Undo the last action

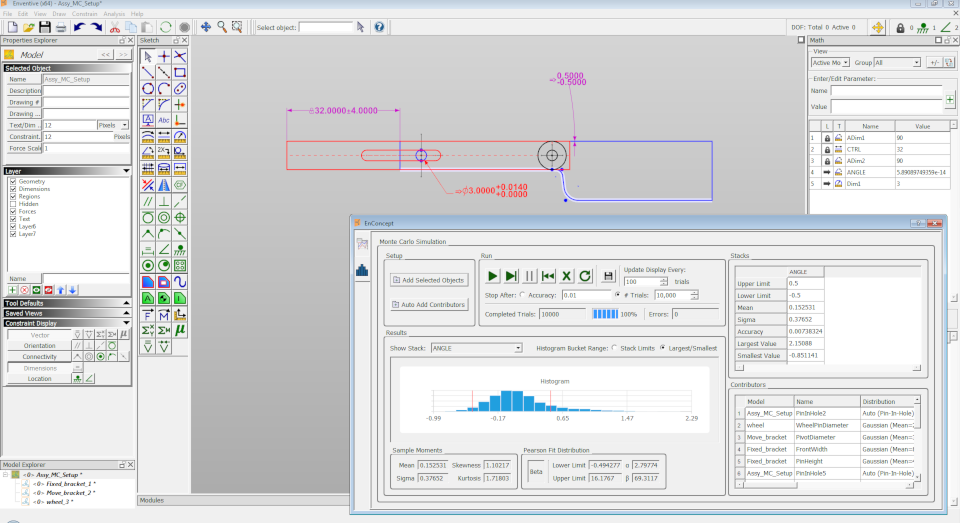79,28
